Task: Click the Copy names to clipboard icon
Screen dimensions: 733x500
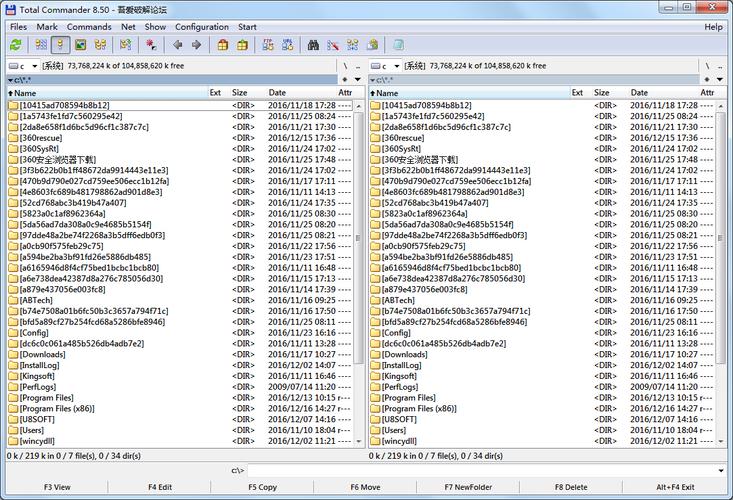Action: pos(373,45)
